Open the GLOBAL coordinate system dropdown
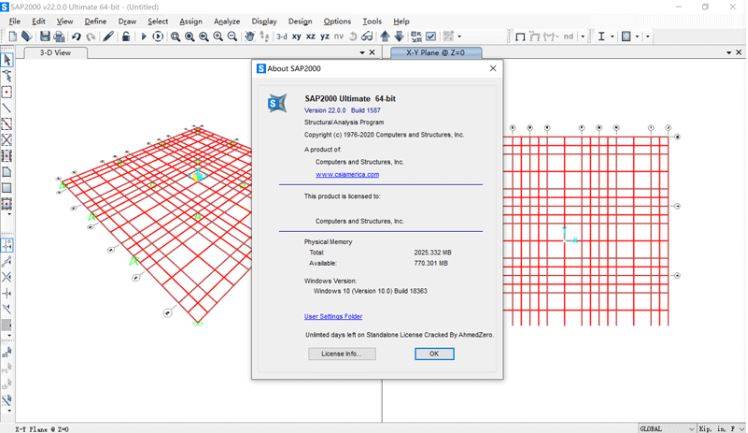Screen dimensions: 748x433 [663, 427]
